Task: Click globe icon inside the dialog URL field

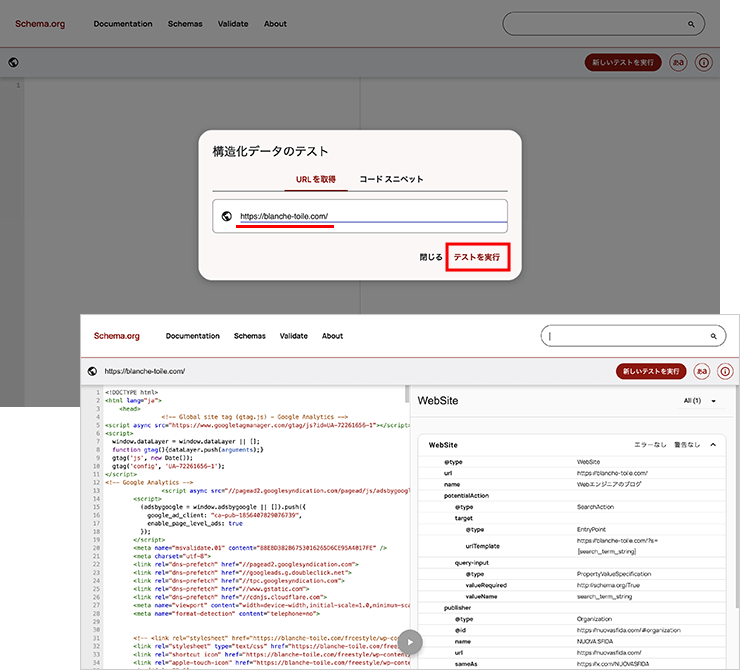Action: coord(227,216)
